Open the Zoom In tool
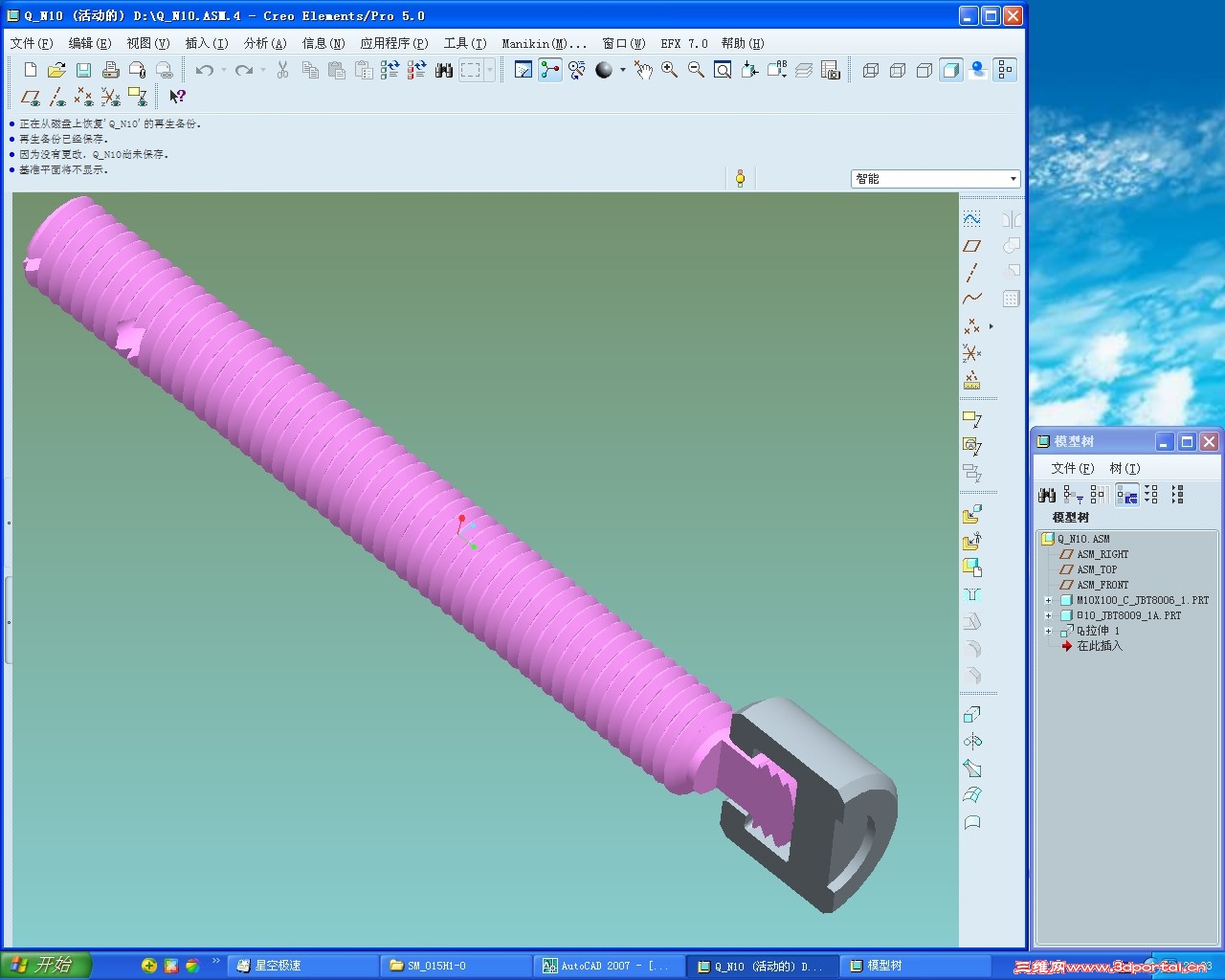The height and width of the screenshot is (980, 1225). (669, 70)
